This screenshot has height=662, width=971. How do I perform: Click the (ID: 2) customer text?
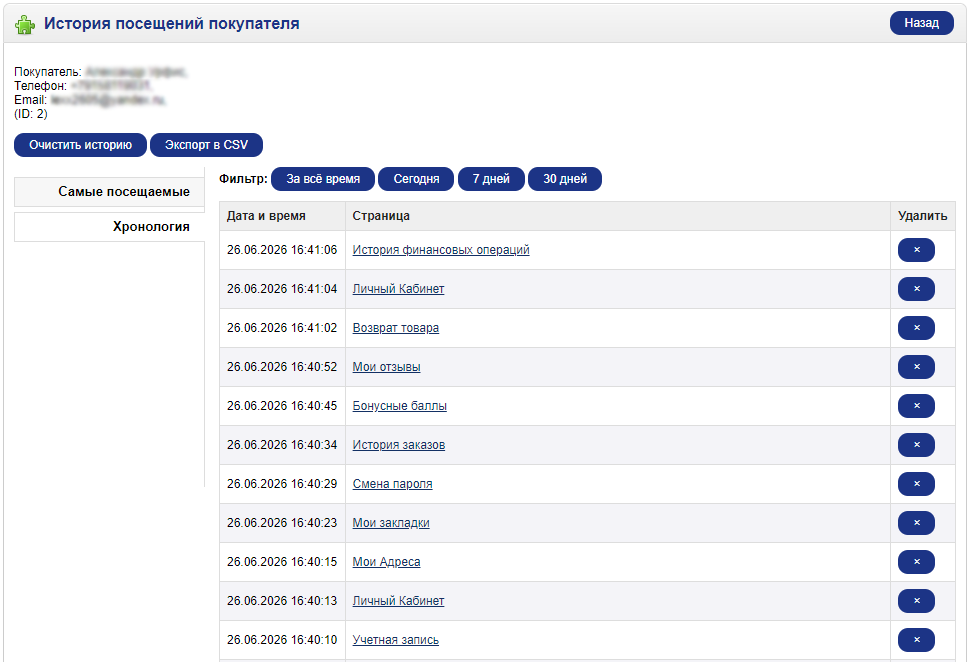[31, 115]
